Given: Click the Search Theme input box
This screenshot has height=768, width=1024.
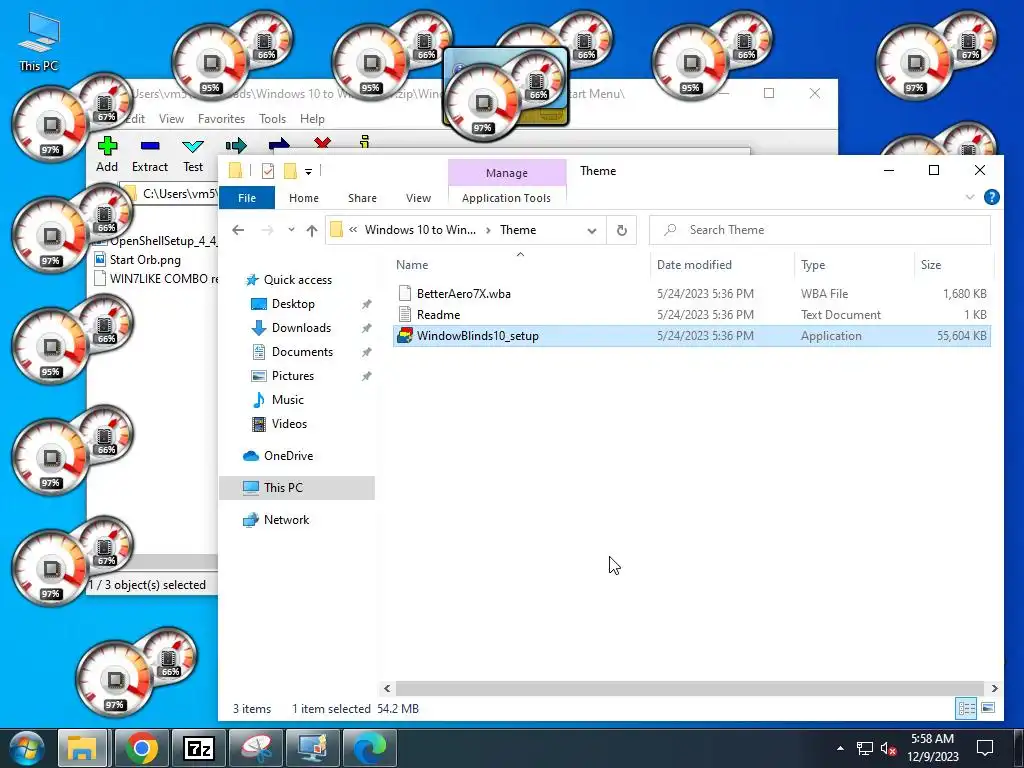Looking at the screenshot, I should [820, 230].
